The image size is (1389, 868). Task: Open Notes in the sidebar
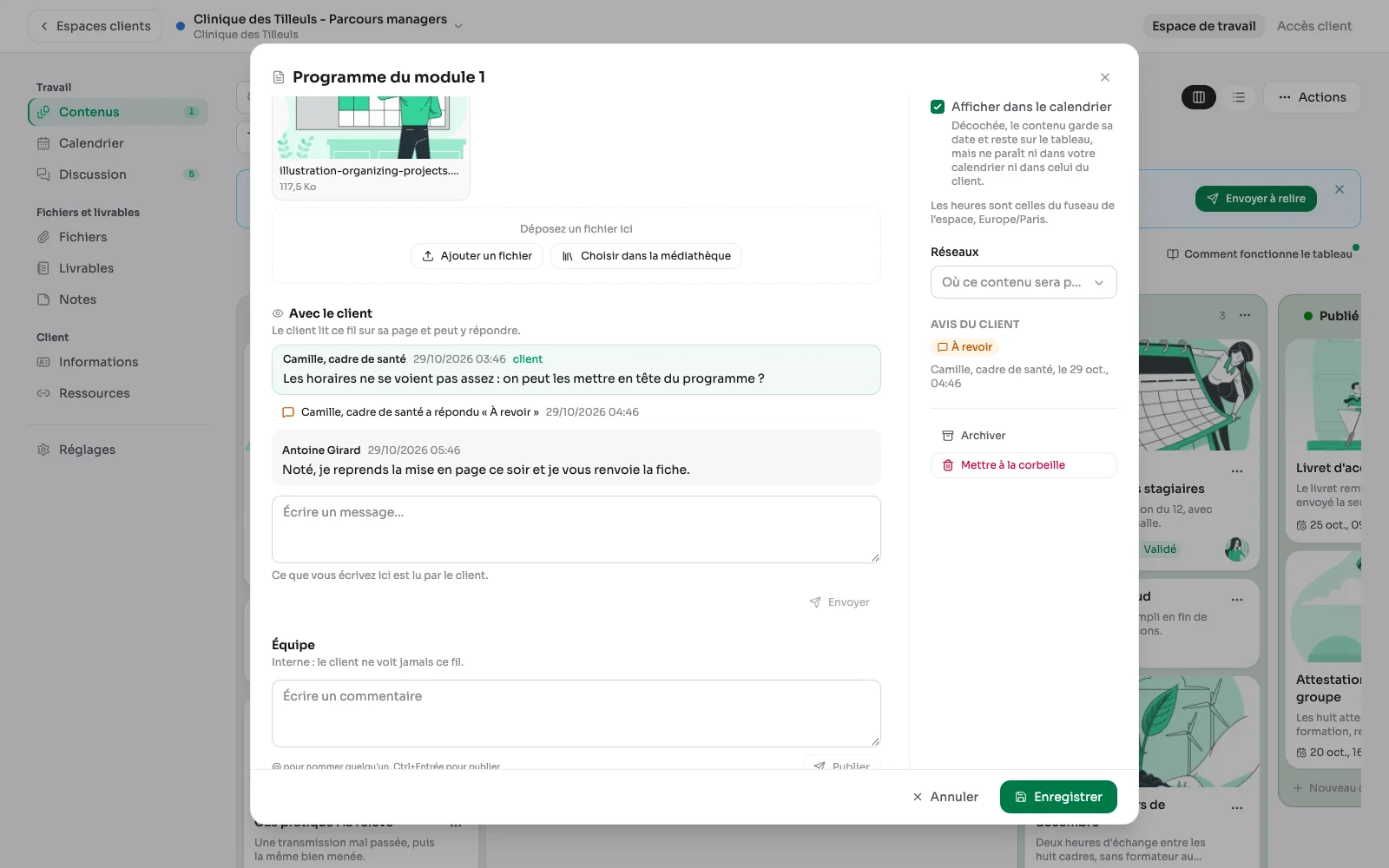(118, 299)
